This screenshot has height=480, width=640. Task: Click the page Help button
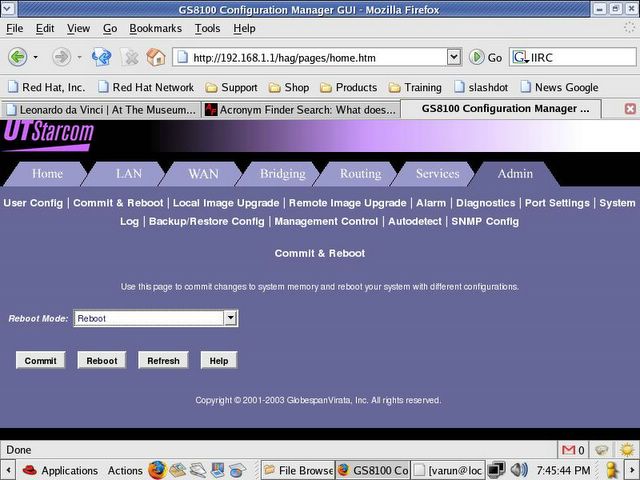pos(219,360)
